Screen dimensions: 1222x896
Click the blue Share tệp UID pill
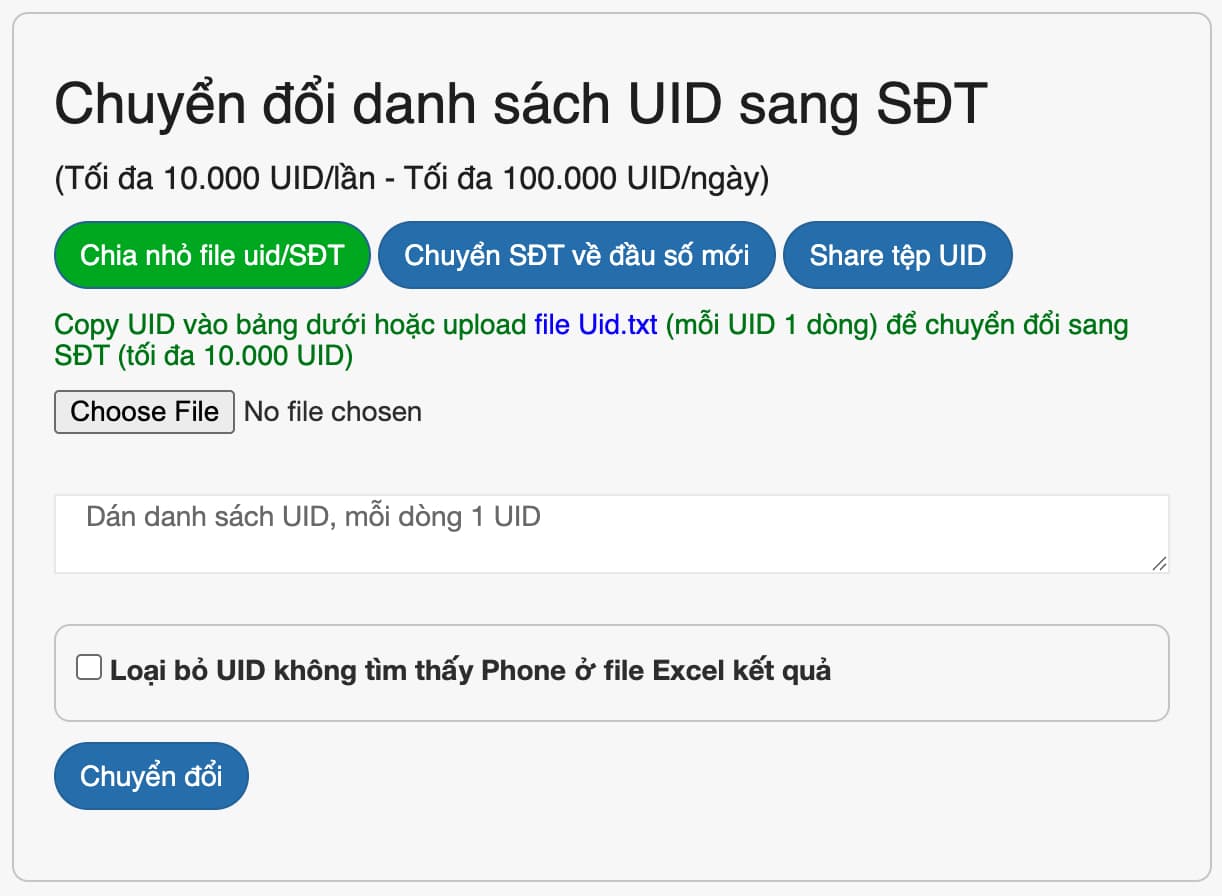pos(897,255)
